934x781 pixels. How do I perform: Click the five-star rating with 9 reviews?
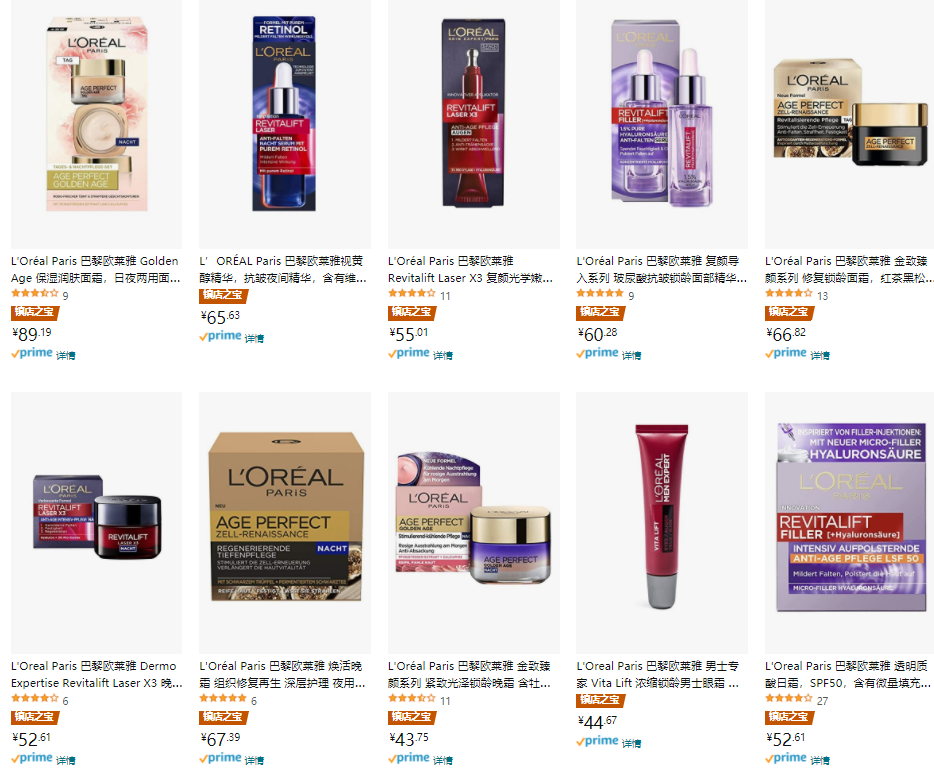pyautogui.click(x=600, y=293)
